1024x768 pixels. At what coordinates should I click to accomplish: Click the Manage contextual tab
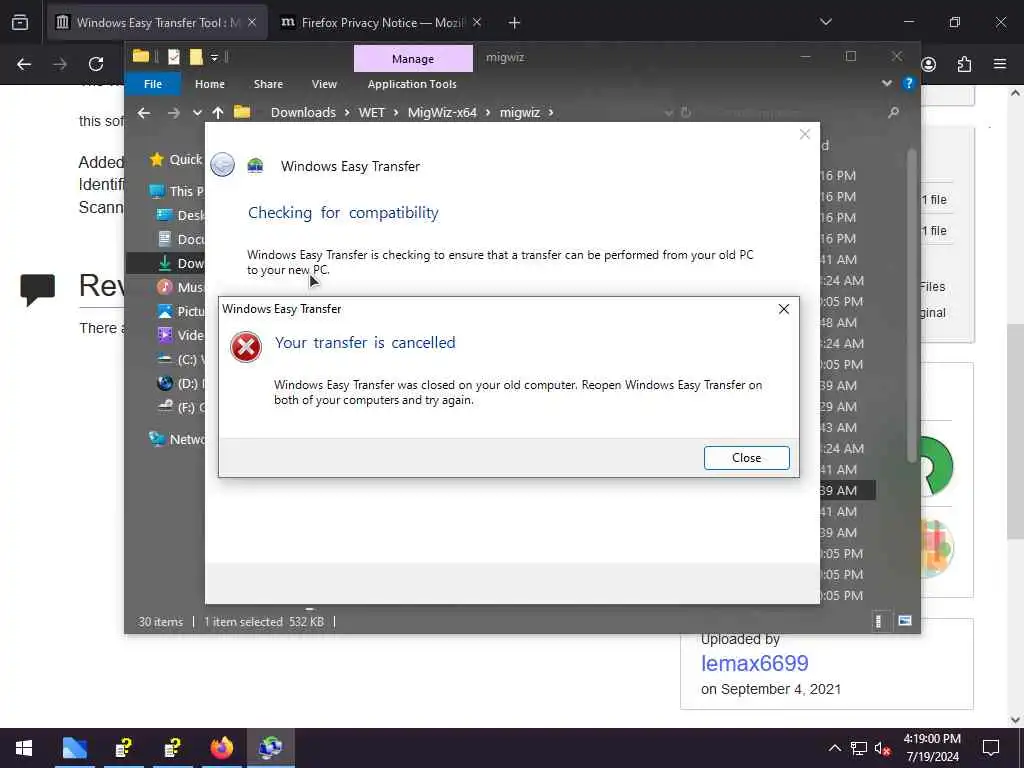tap(413, 59)
